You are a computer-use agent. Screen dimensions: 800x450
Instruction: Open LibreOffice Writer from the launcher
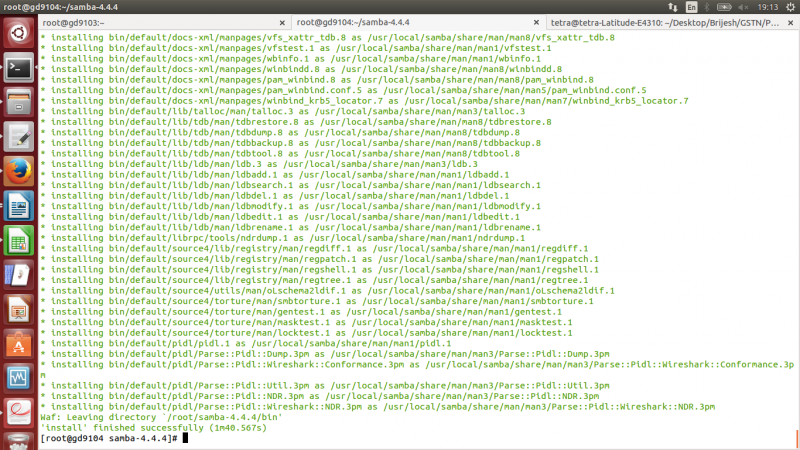coord(19,206)
